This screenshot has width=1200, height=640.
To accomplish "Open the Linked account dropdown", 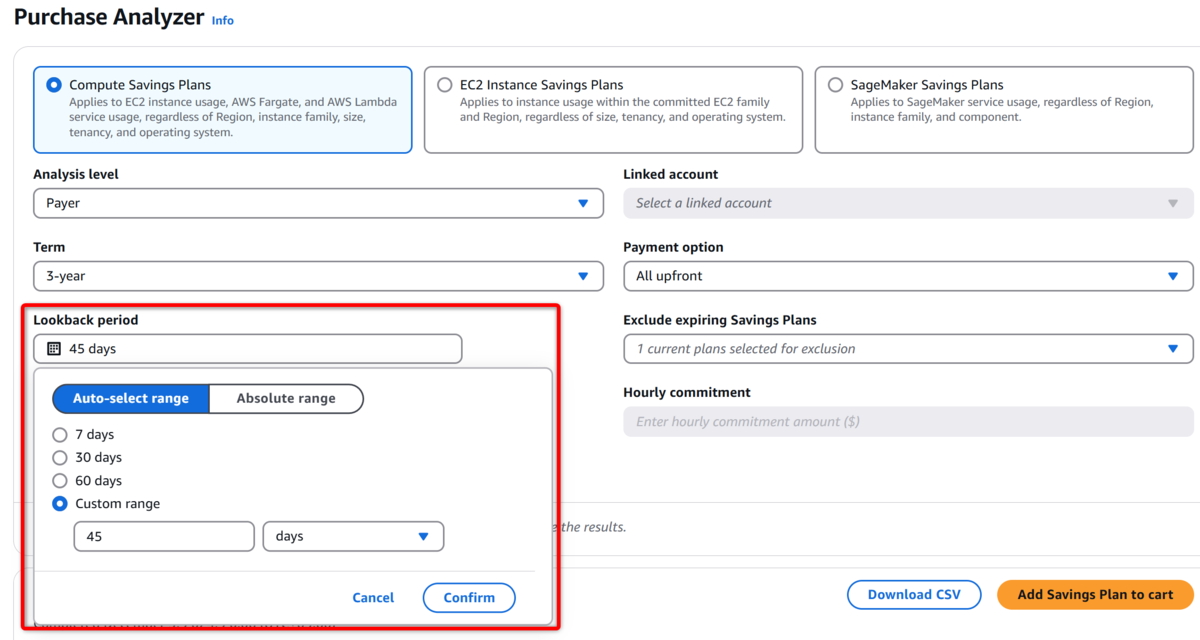I will [908, 203].
